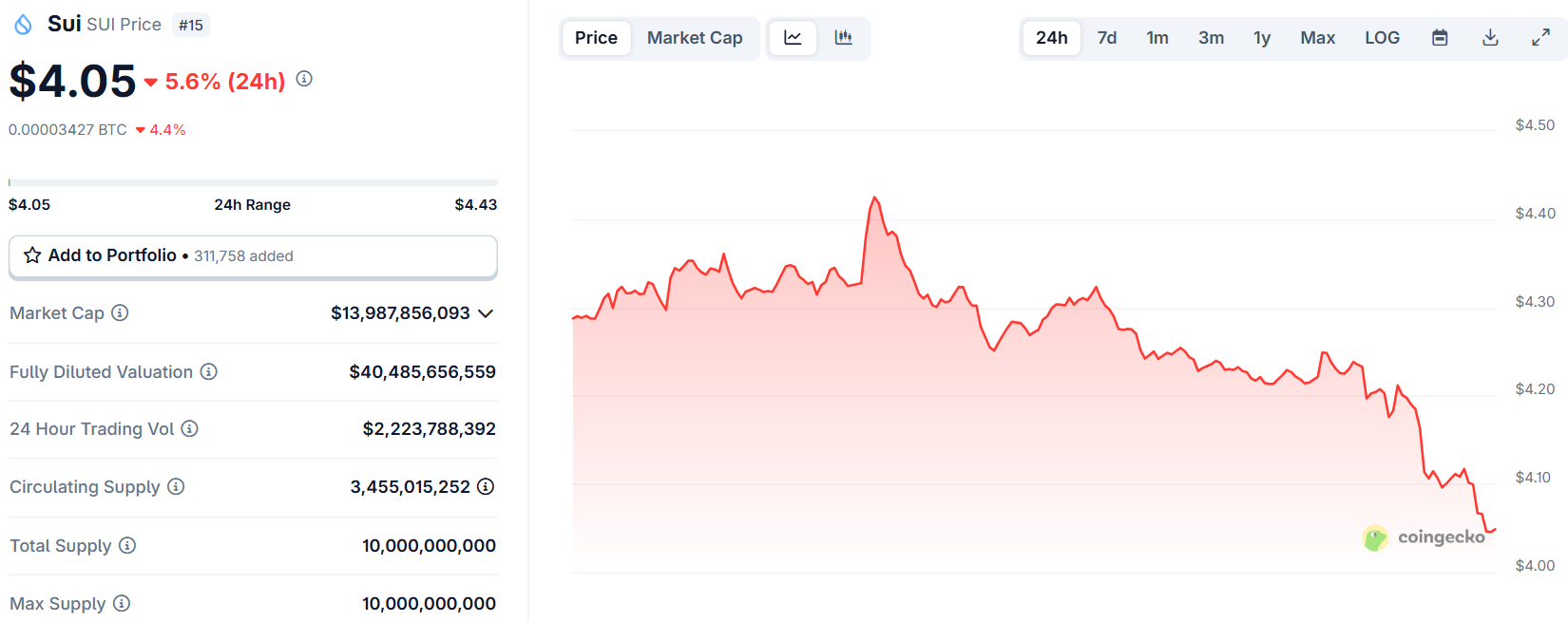Image resolution: width=1568 pixels, height=622 pixels.
Task: Click the Sui water-drop logo icon
Action: tap(23, 25)
